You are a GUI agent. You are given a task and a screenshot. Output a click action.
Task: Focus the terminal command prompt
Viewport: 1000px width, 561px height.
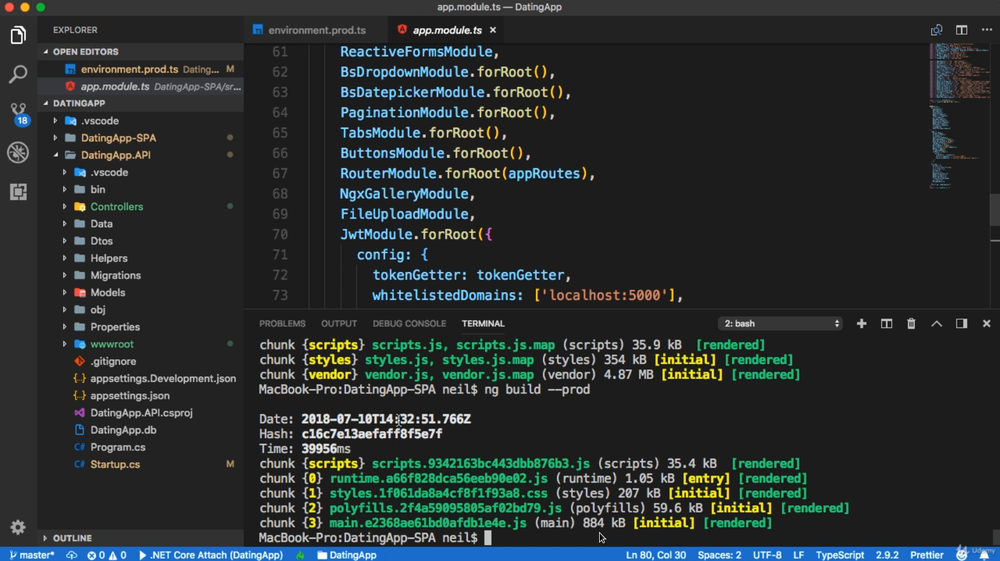click(x=488, y=538)
